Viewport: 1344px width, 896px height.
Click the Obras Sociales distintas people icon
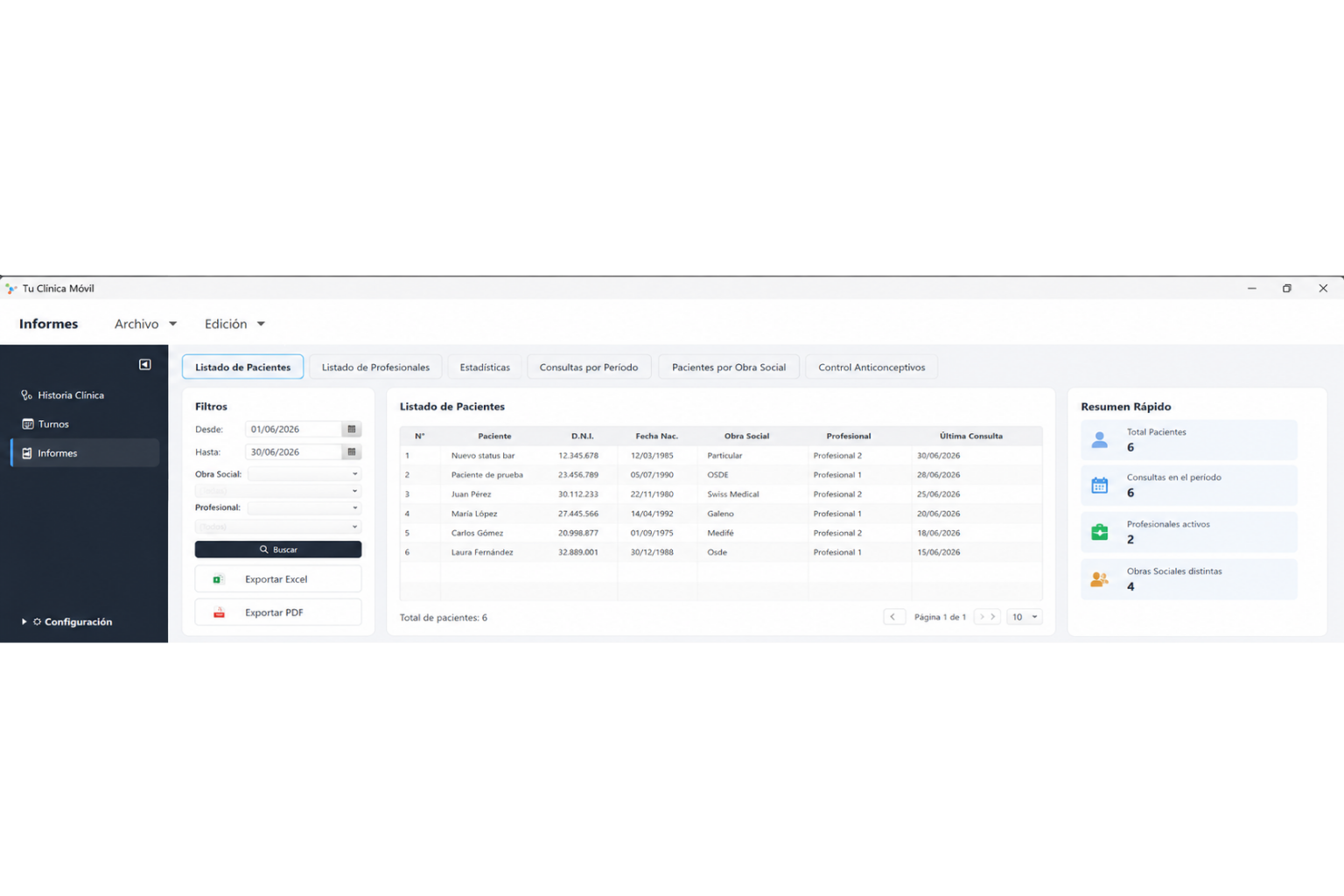[x=1100, y=579]
